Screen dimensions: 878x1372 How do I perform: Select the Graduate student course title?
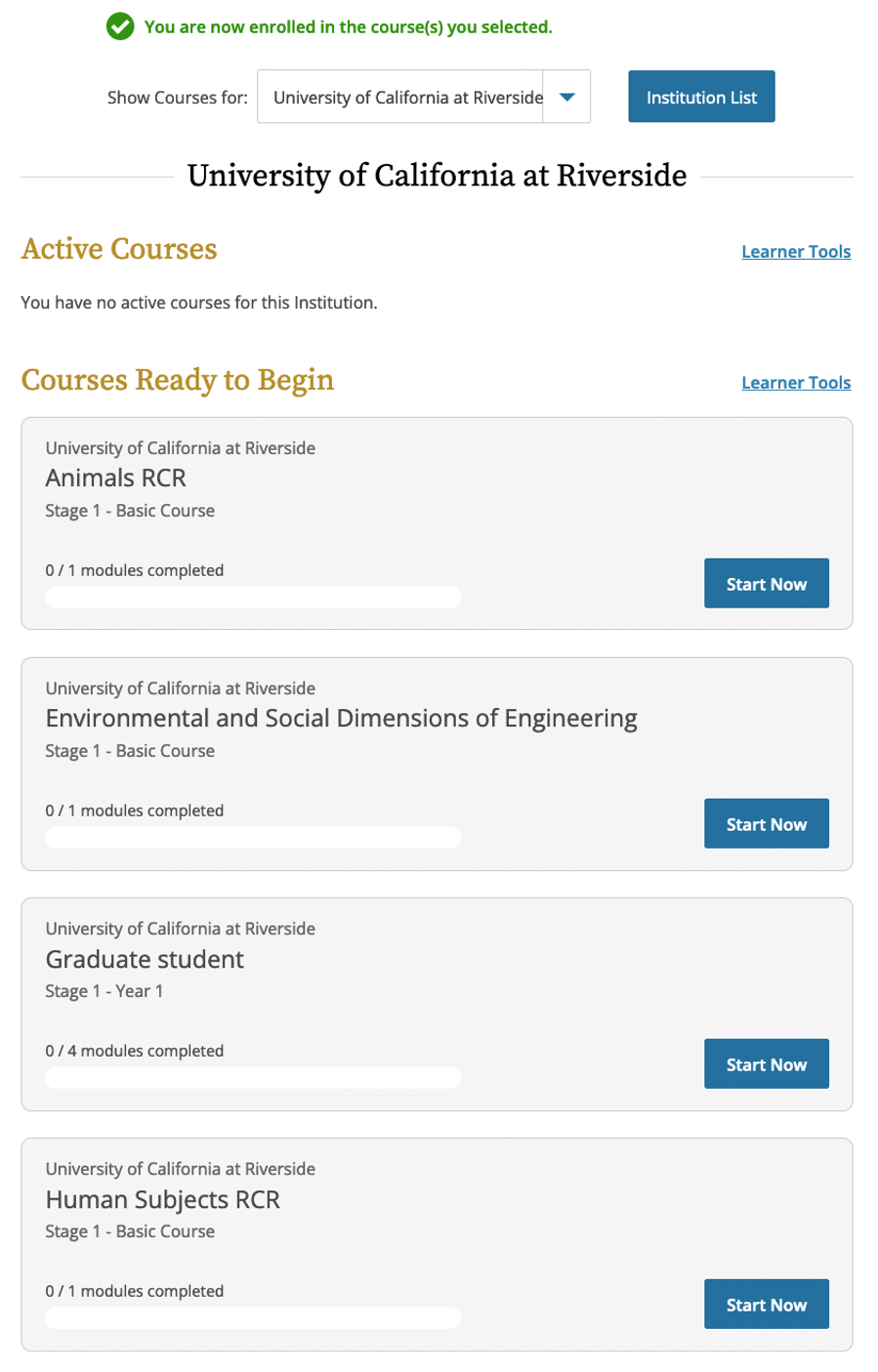point(145,959)
